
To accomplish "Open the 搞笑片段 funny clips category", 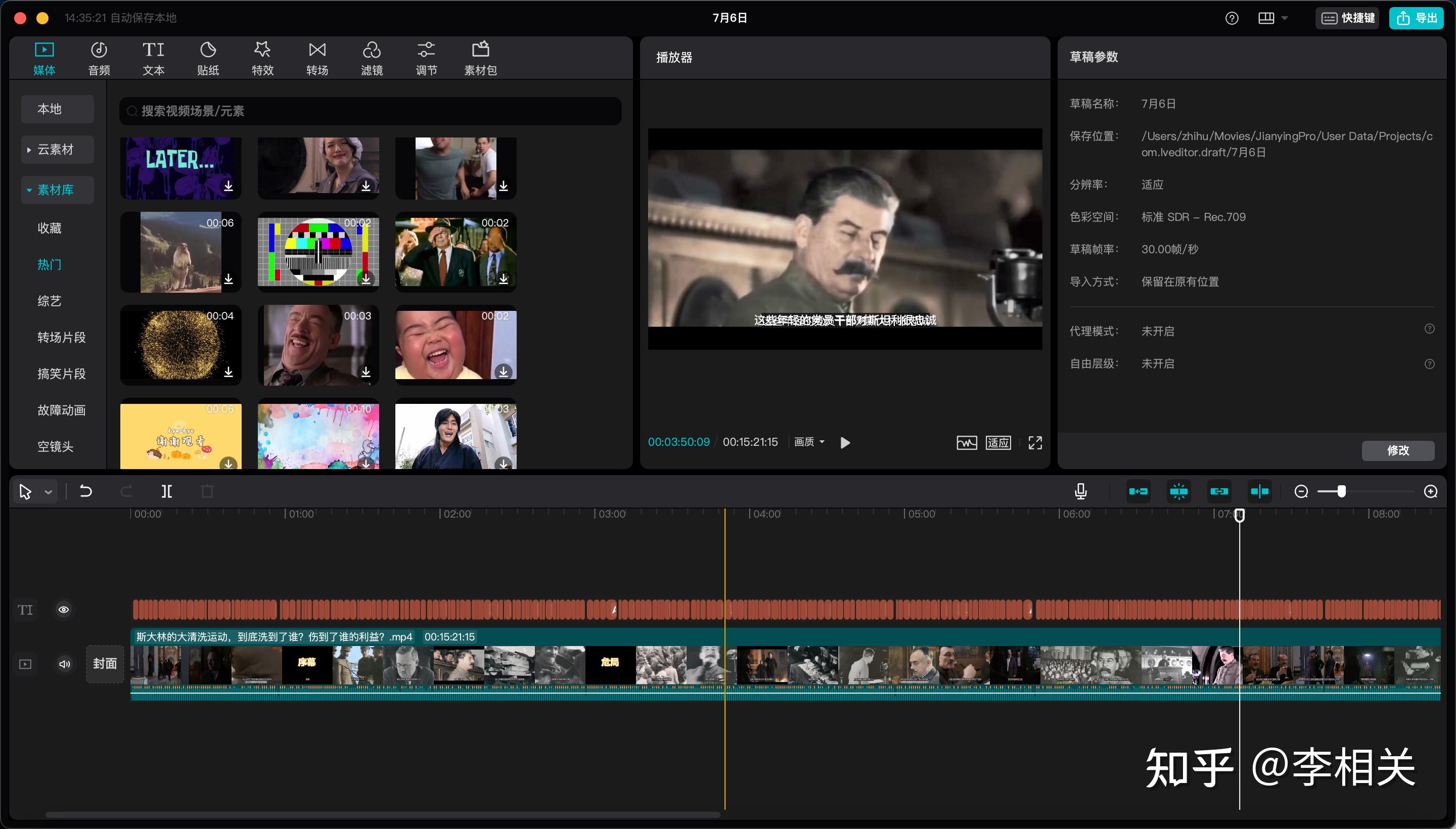I will 62,374.
